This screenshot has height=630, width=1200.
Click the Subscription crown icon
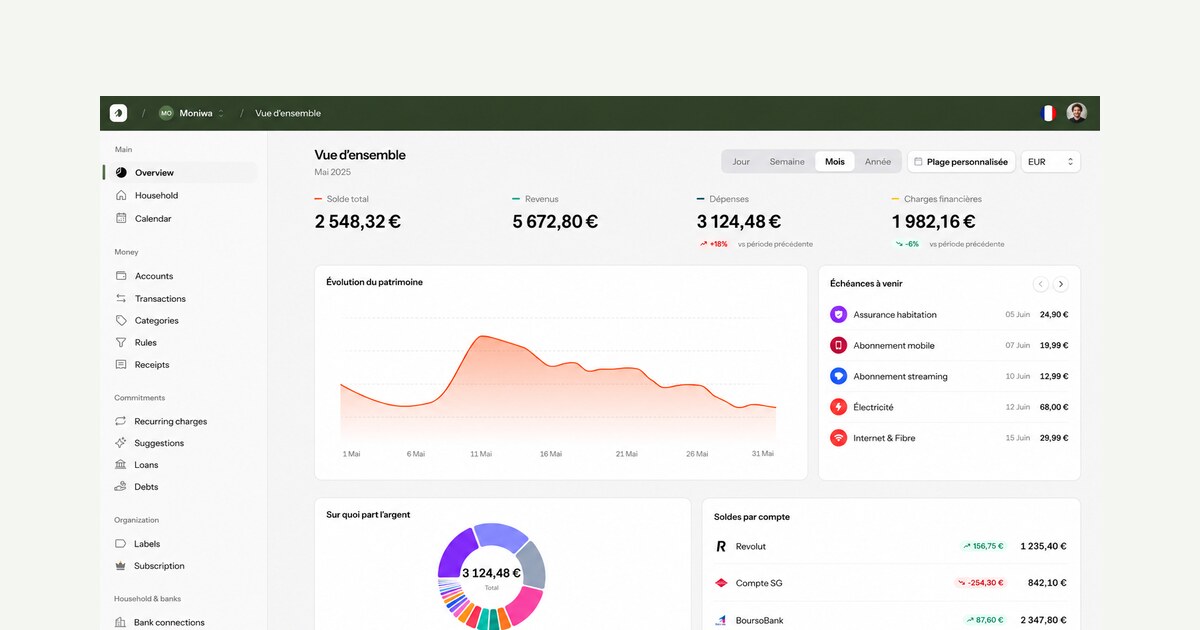pos(121,566)
